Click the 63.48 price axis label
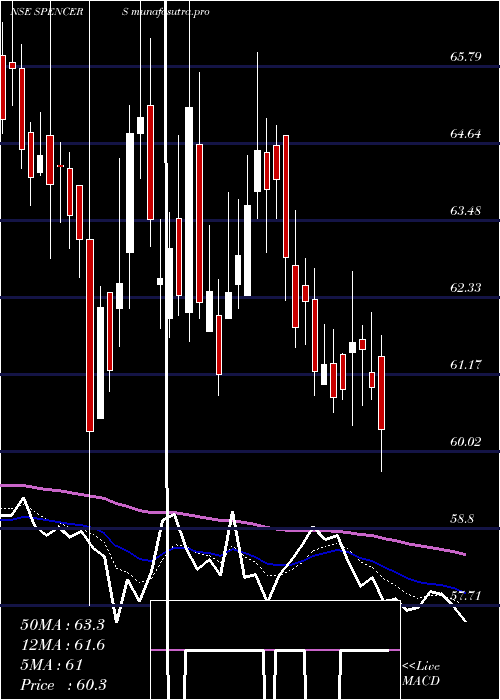This screenshot has width=500, height=700. (466, 210)
